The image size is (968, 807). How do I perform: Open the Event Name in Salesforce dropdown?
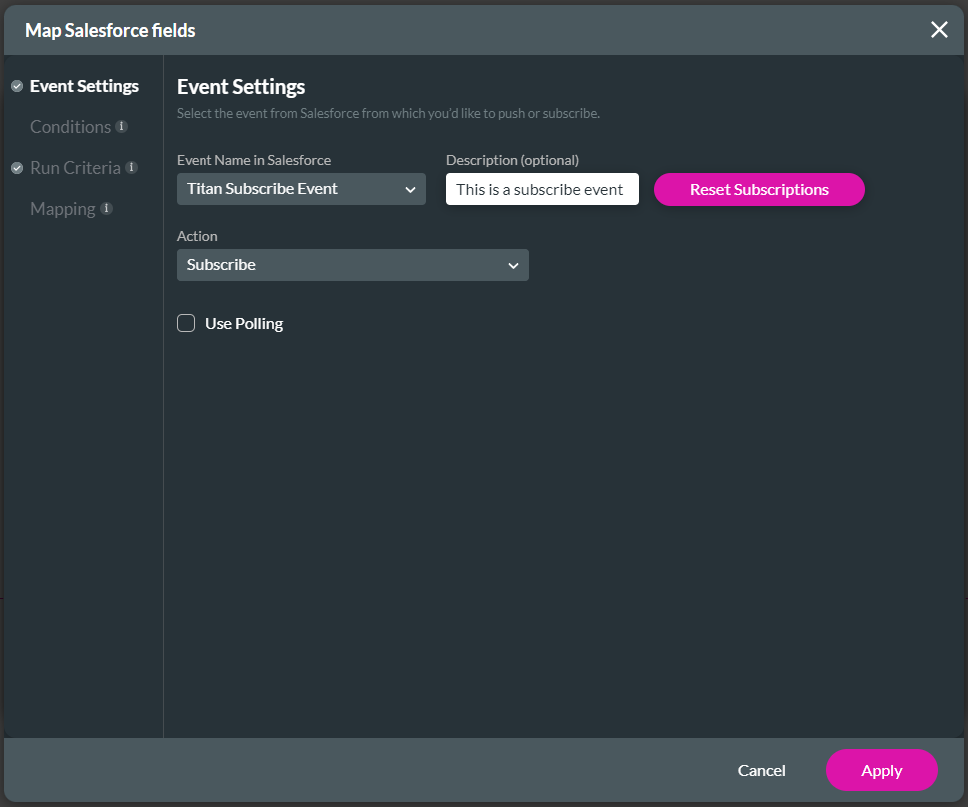click(300, 189)
